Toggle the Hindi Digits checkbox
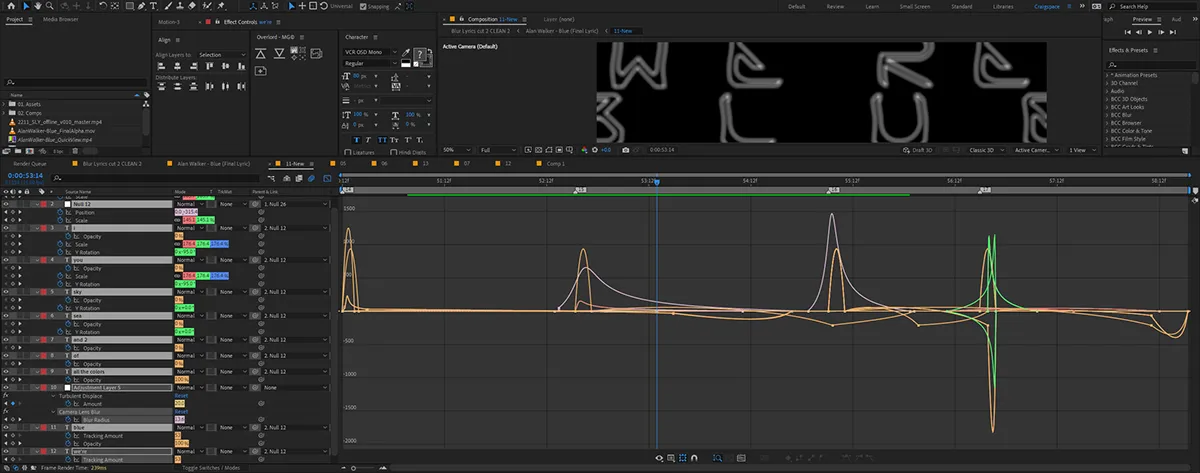Screen dimensions: 1200x473 click(392, 152)
